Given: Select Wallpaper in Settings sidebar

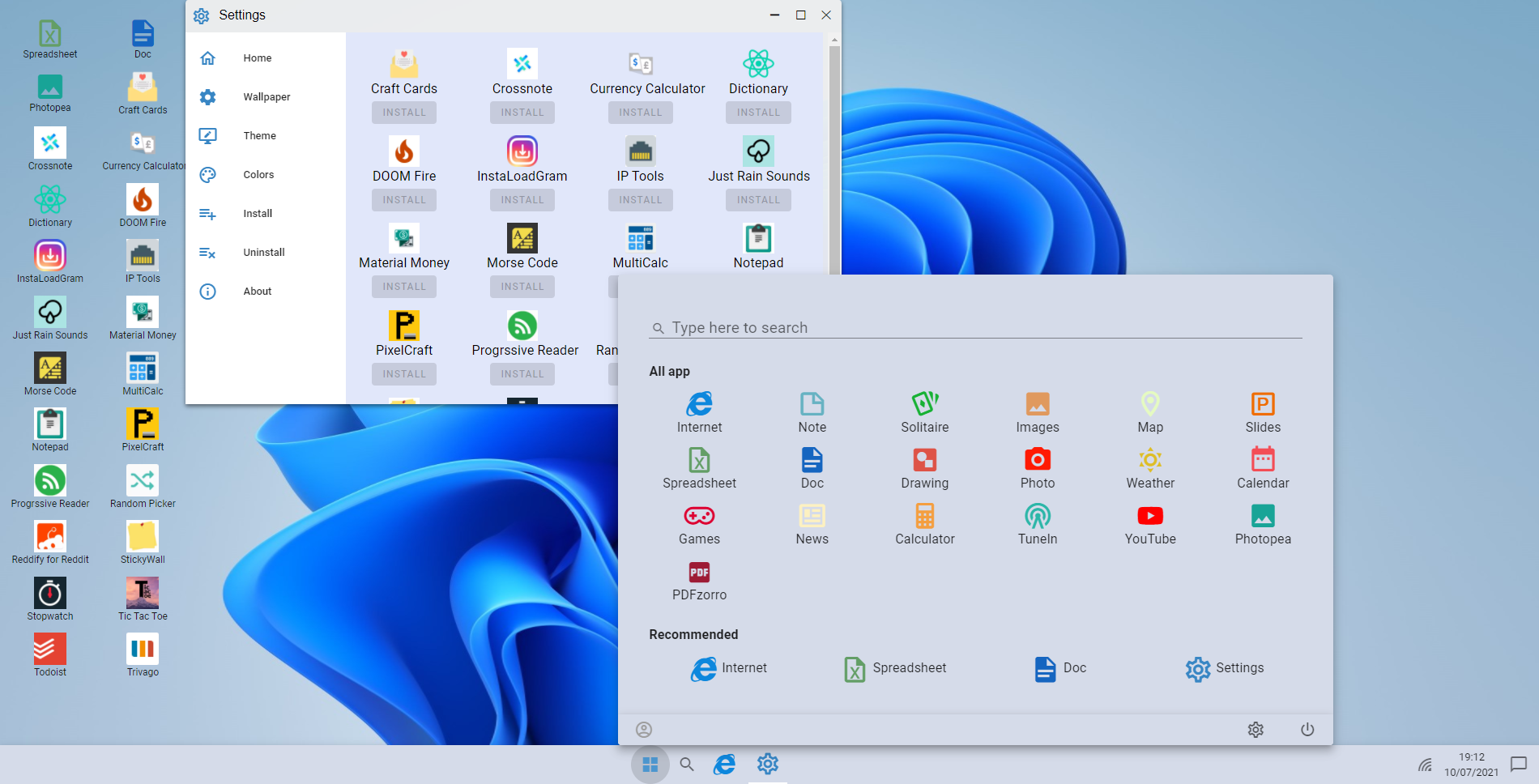Looking at the screenshot, I should point(266,97).
